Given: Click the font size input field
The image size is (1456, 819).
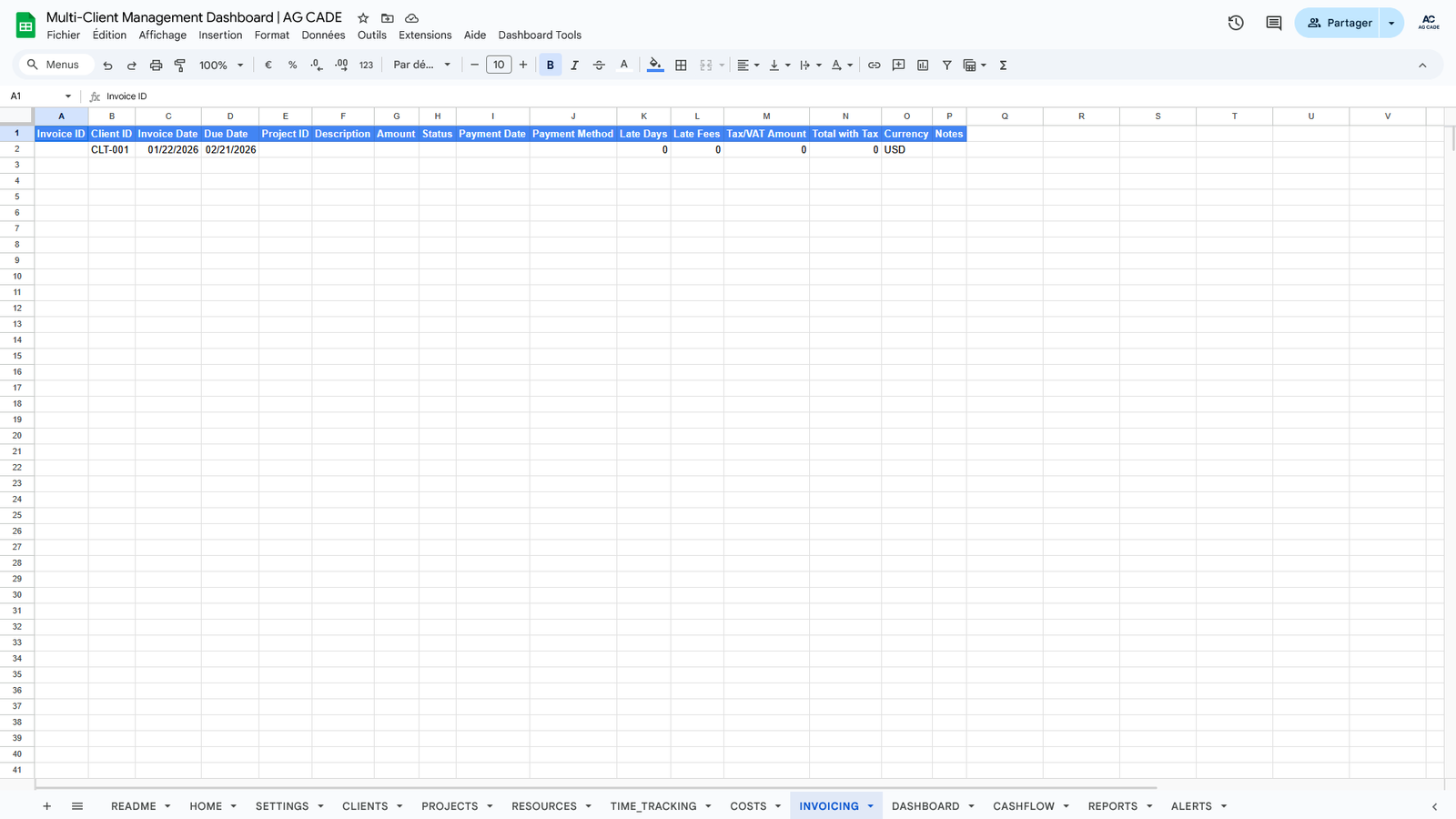Looking at the screenshot, I should (499, 66).
